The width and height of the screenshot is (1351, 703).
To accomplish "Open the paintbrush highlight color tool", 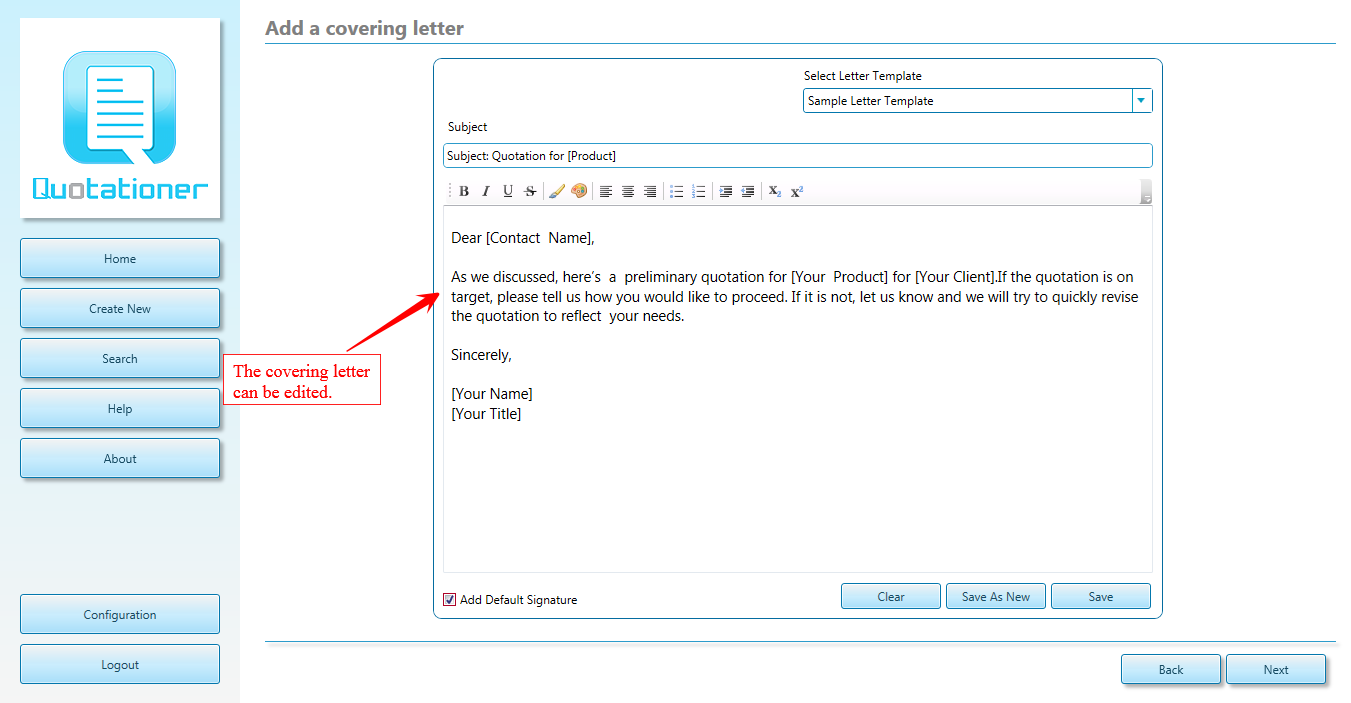I will pyautogui.click(x=557, y=191).
